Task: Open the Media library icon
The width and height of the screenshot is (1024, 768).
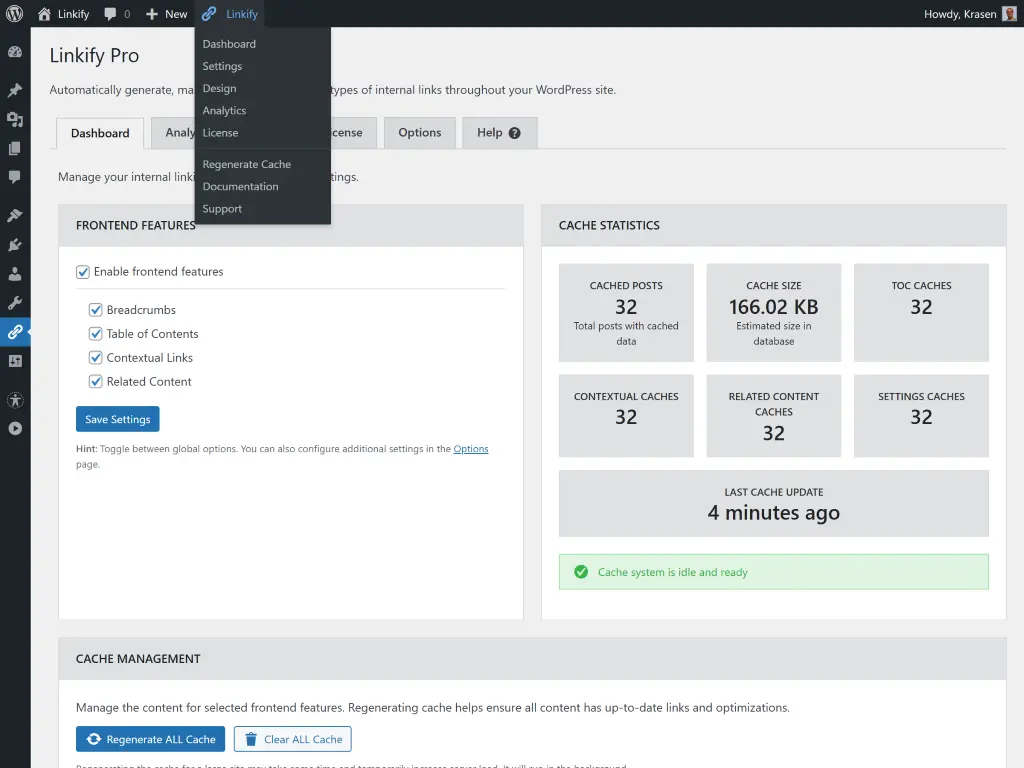Action: [x=14, y=119]
